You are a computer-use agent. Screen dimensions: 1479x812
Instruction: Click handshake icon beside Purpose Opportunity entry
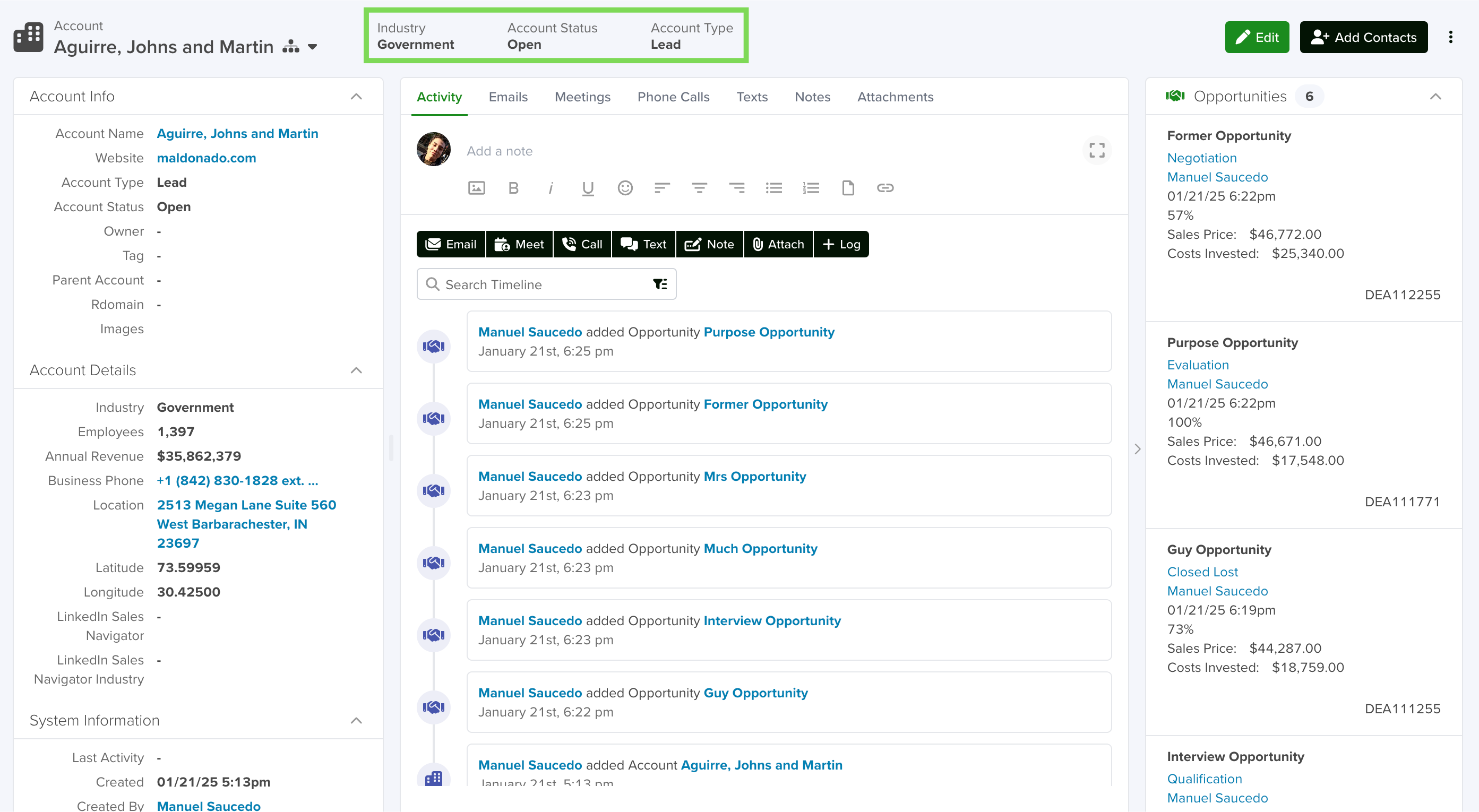pos(434,346)
